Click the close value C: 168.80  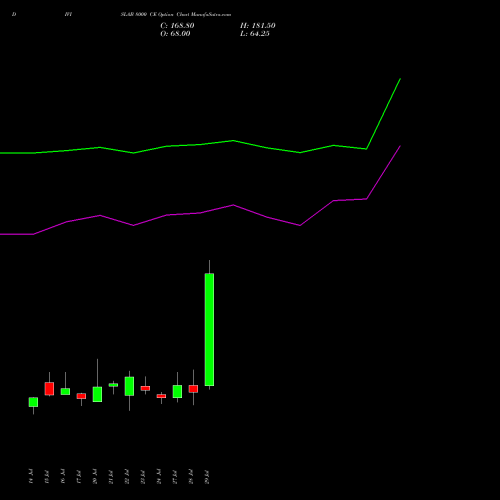177,26
